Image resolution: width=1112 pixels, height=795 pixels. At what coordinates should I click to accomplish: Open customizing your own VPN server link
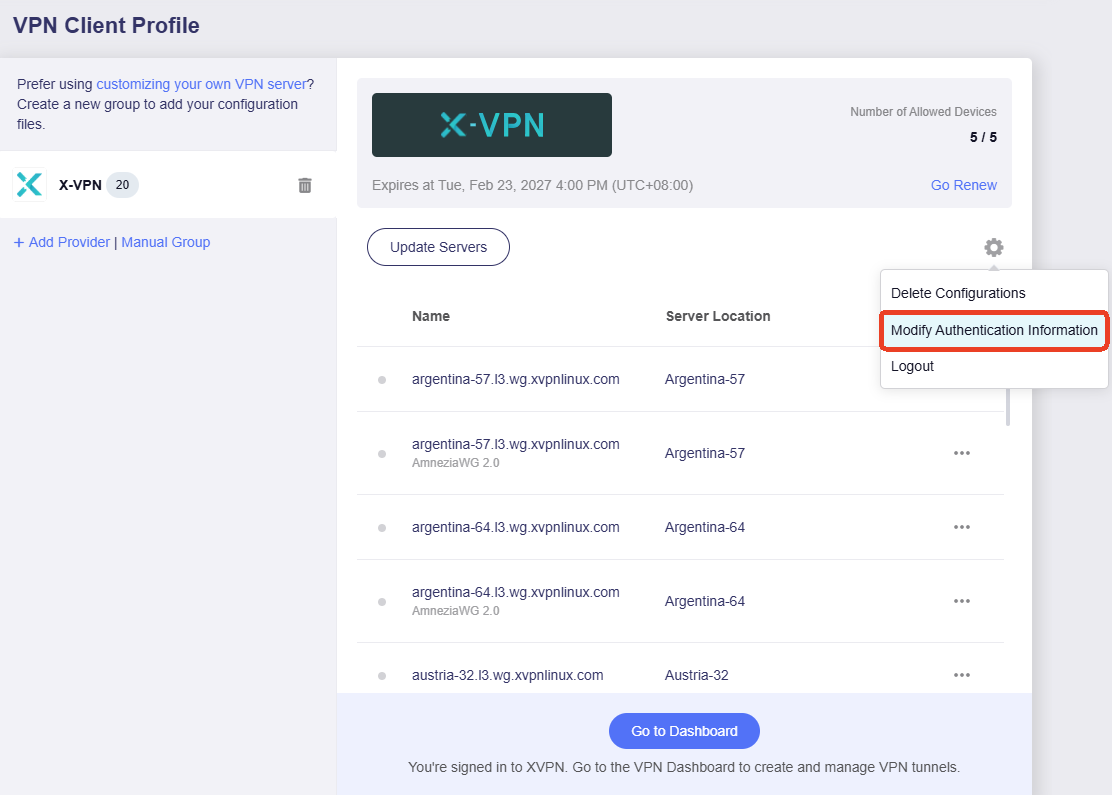(201, 84)
